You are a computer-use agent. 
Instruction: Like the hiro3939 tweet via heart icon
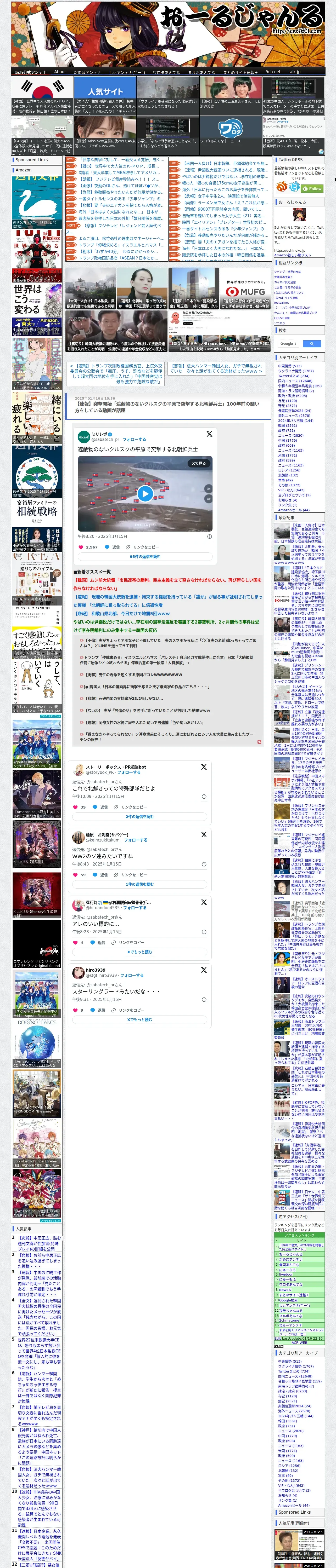(75, 1010)
